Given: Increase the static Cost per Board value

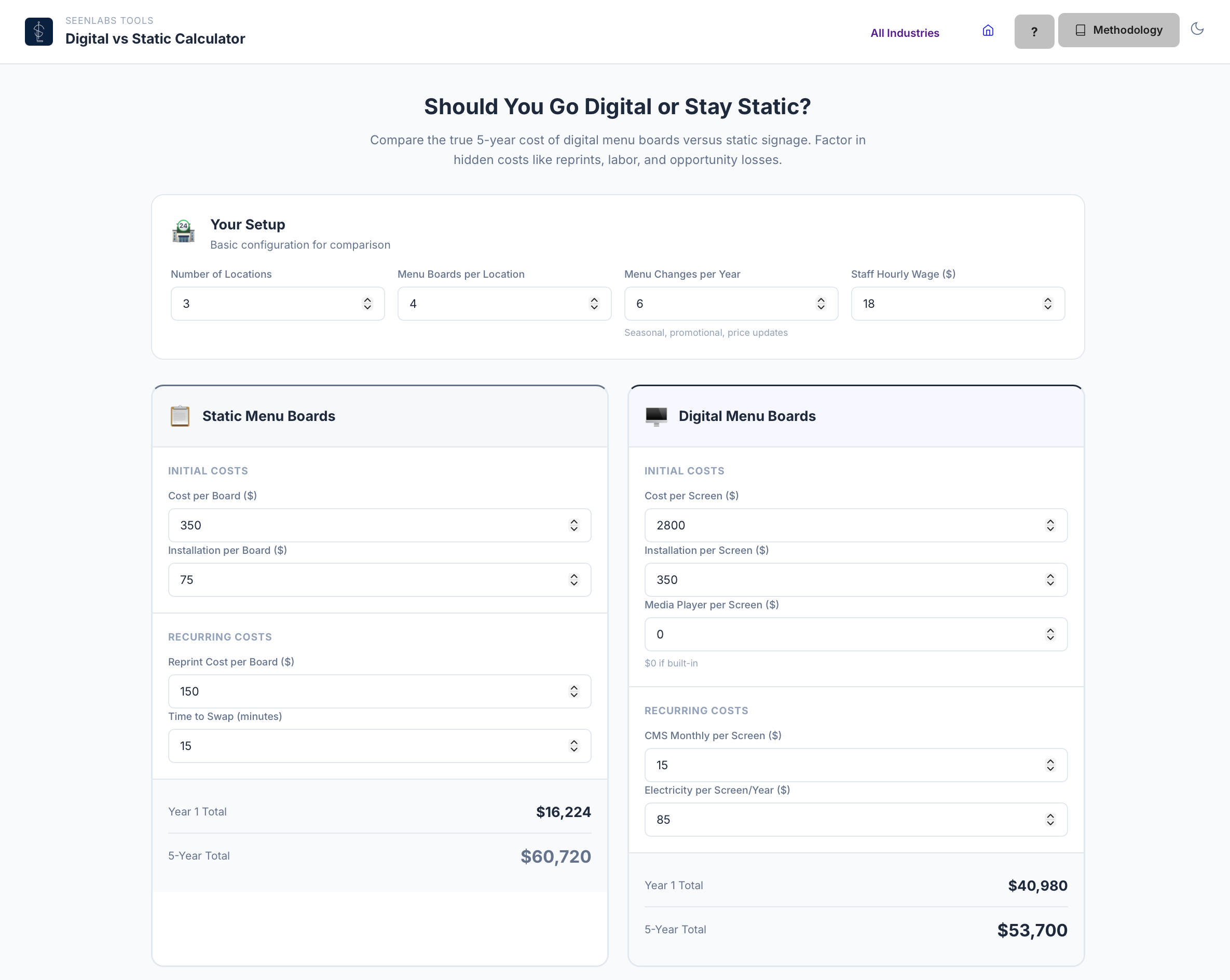Looking at the screenshot, I should pos(574,521).
